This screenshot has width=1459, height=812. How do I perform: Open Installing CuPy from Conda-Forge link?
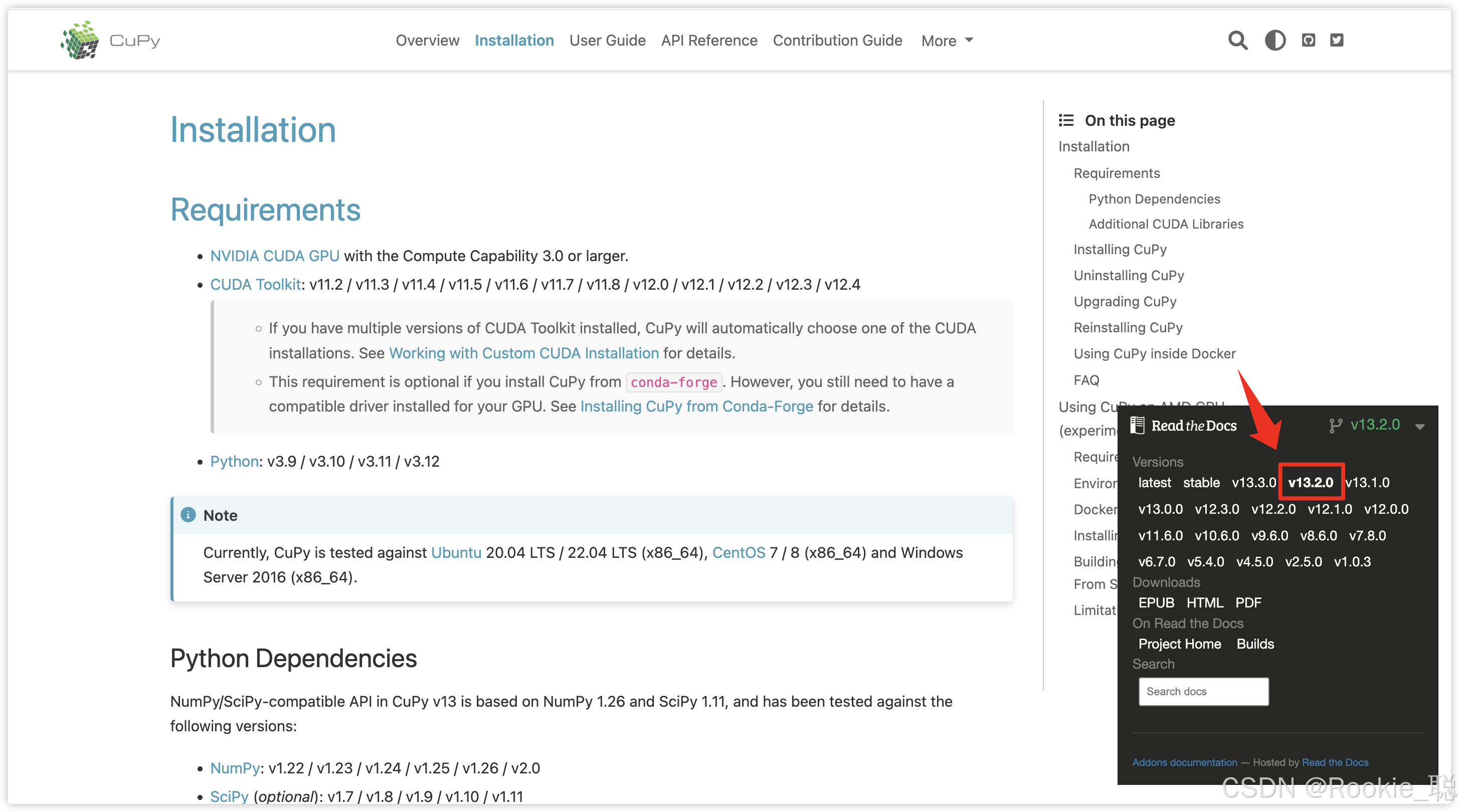coord(696,406)
